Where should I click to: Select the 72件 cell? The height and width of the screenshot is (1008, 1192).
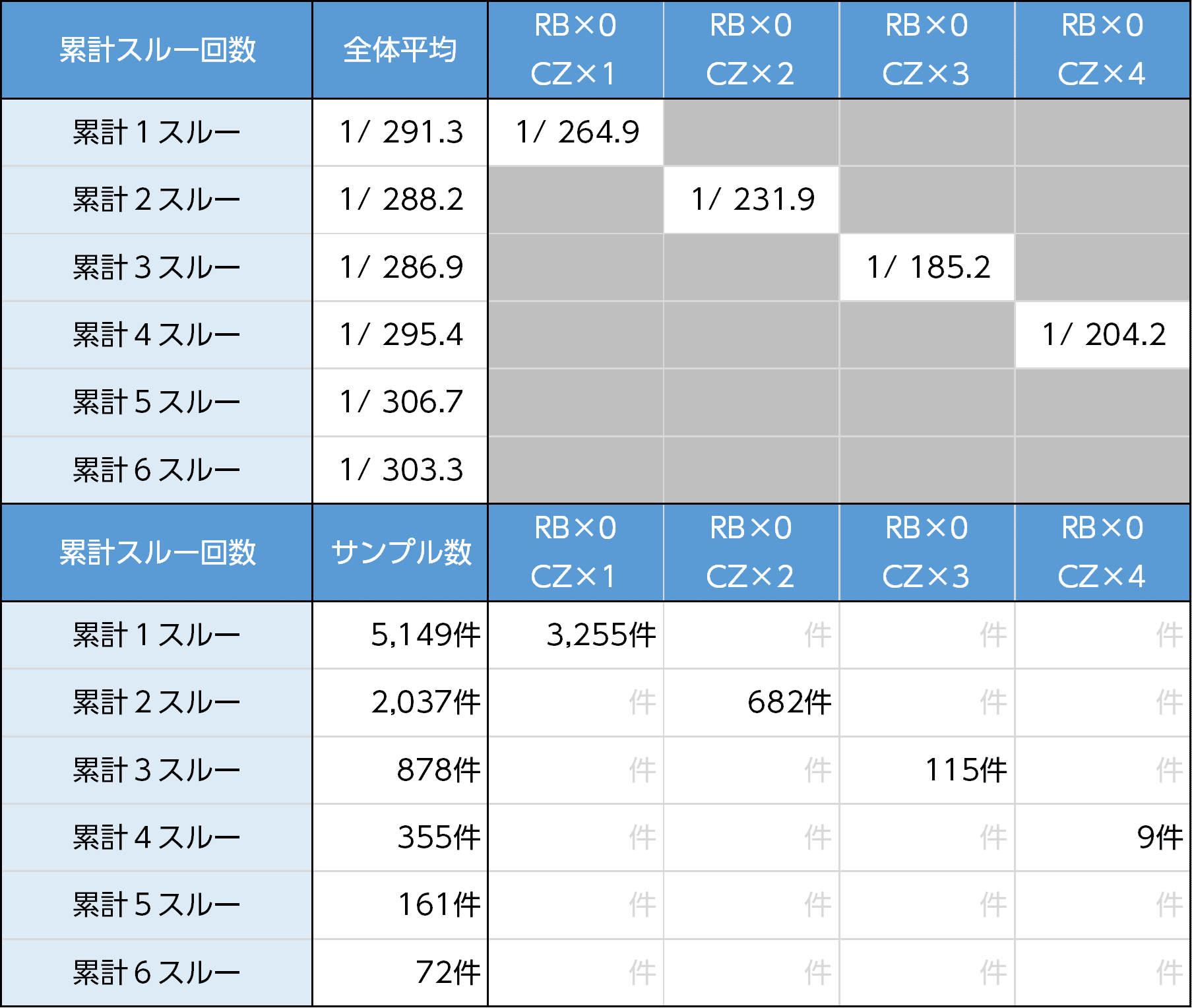(400, 972)
